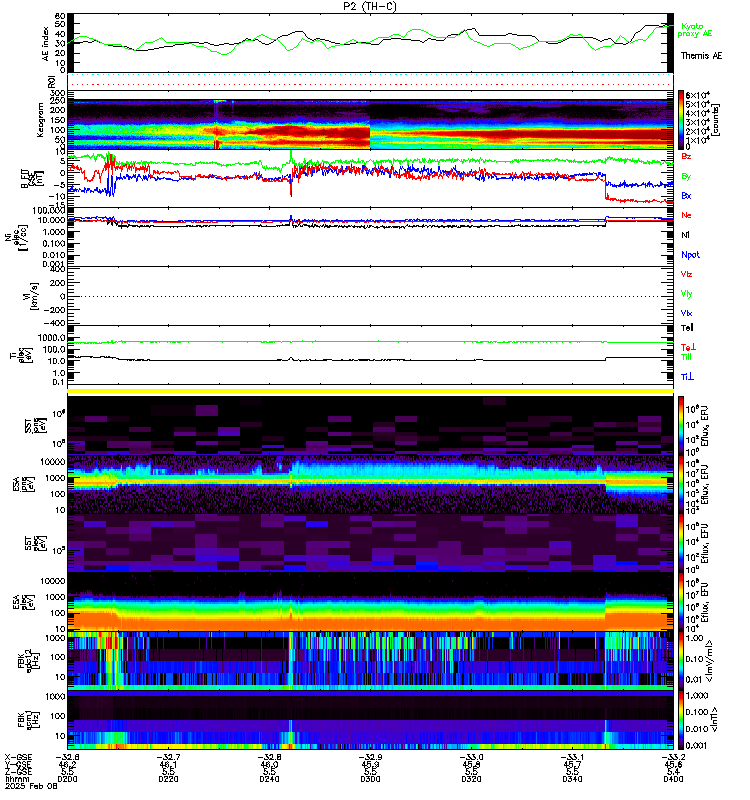This screenshot has width=750, height=800.
Task: Click the red "Ne" density legend label
Action: click(686, 215)
